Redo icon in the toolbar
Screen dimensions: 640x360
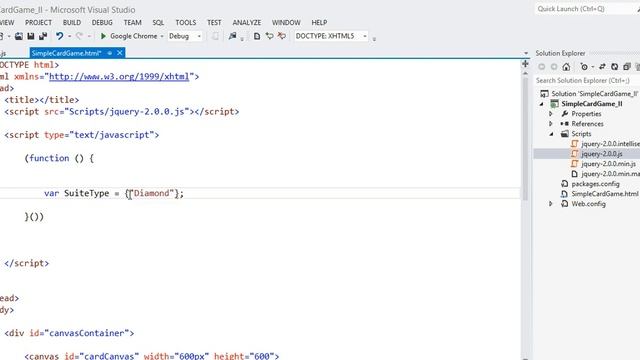click(80, 36)
